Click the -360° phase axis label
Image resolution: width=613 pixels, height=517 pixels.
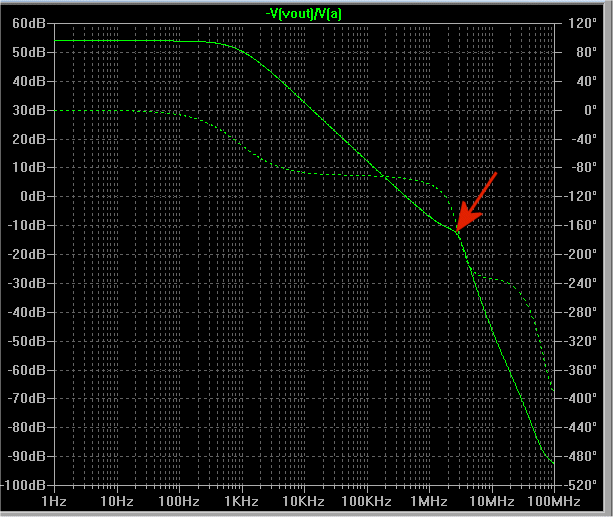tap(581, 370)
